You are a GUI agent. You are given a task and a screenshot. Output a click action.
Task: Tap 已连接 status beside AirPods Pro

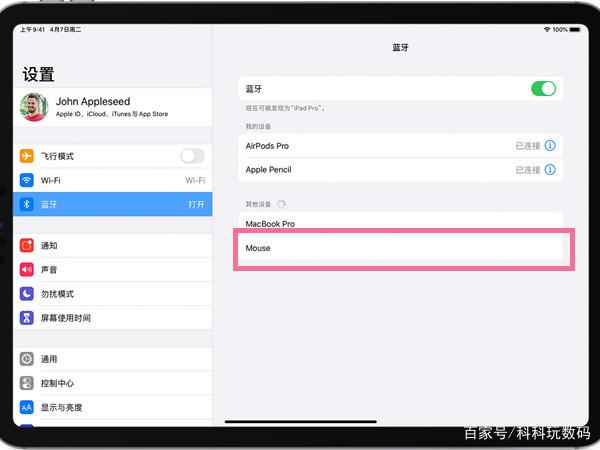click(528, 146)
